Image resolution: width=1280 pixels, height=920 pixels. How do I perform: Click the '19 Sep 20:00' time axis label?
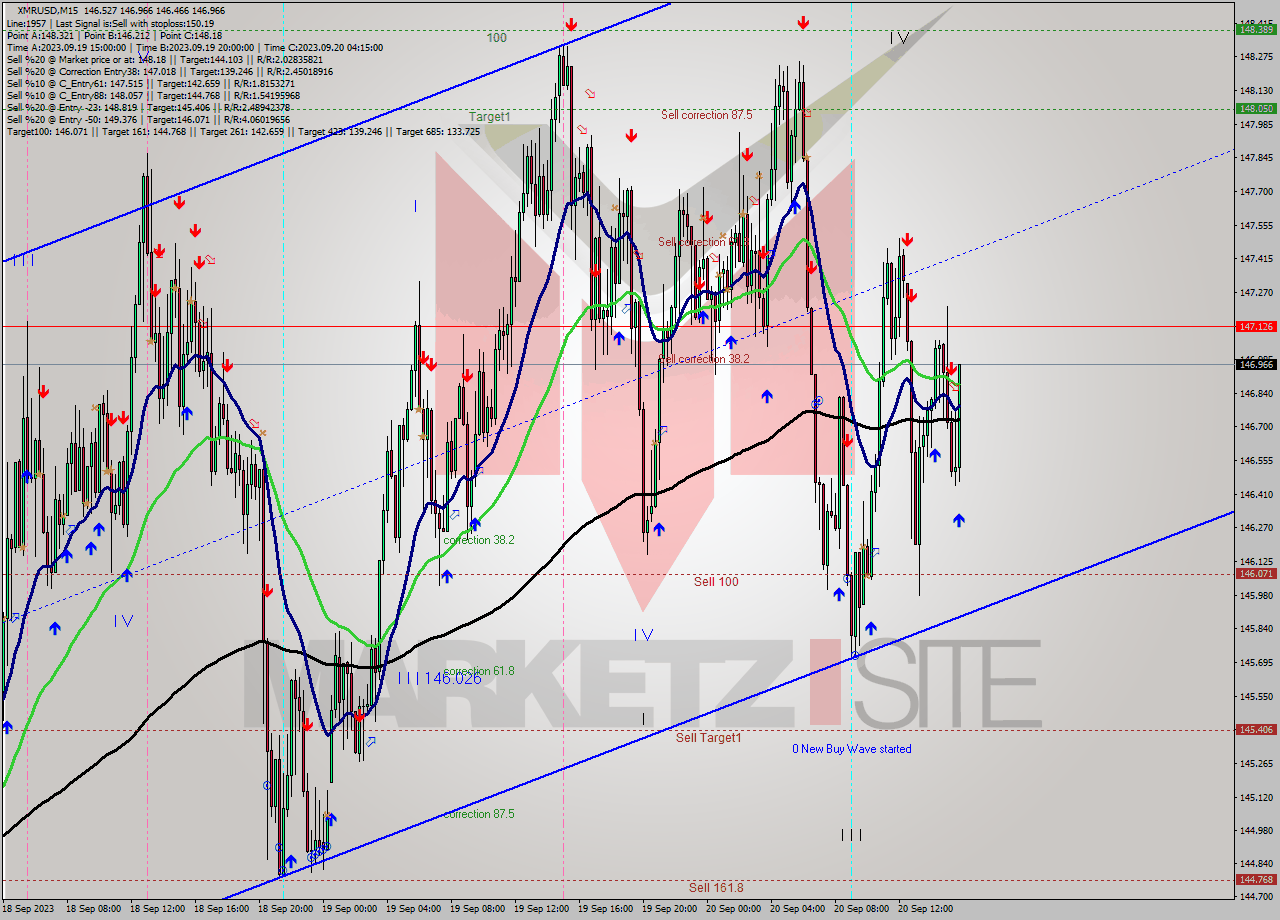(x=669, y=909)
